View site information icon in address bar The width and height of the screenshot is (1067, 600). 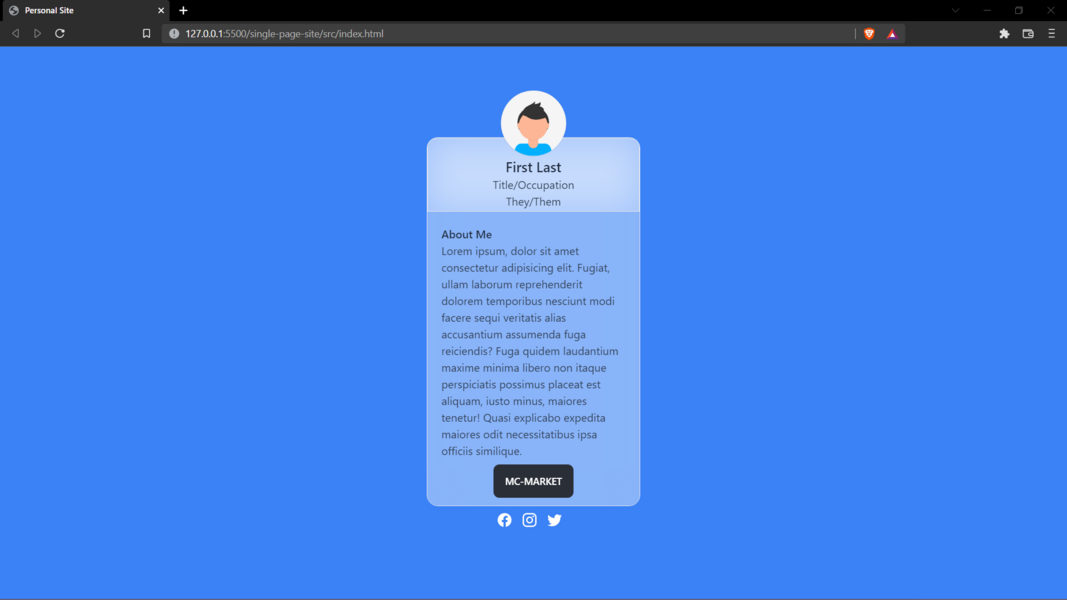click(174, 33)
